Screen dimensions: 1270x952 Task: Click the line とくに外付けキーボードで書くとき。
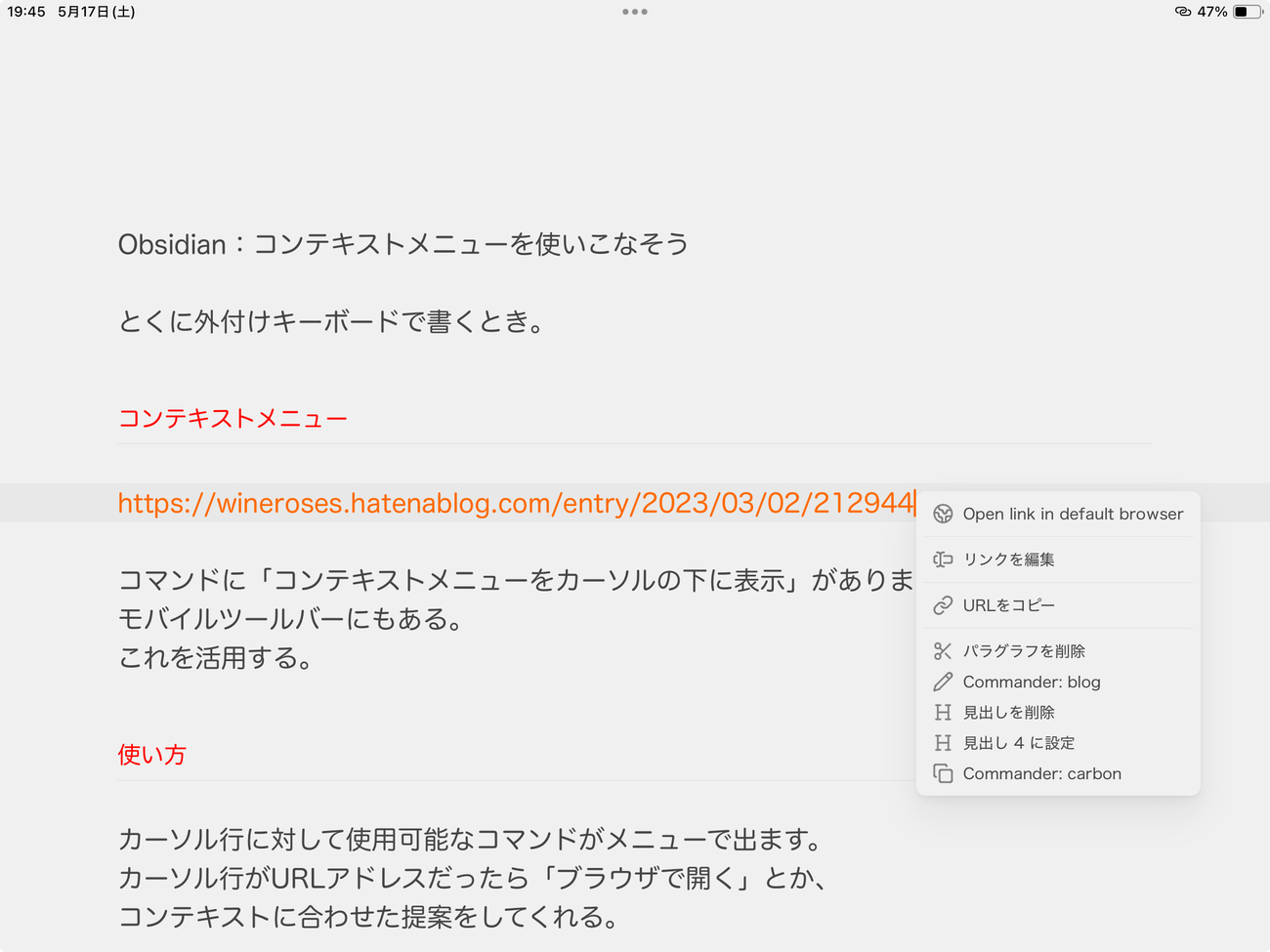333,321
